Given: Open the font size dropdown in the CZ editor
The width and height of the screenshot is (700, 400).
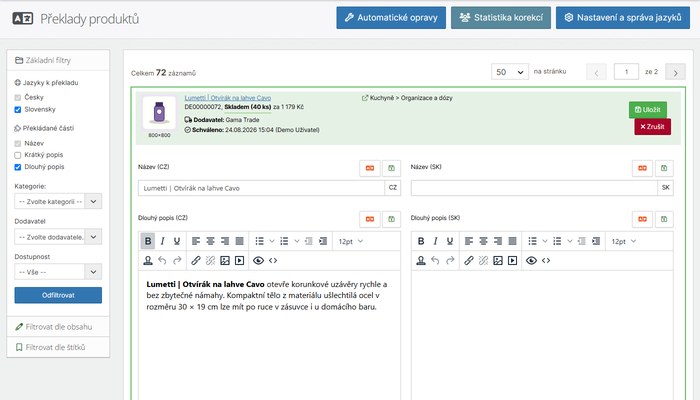Looking at the screenshot, I should pos(351,242).
